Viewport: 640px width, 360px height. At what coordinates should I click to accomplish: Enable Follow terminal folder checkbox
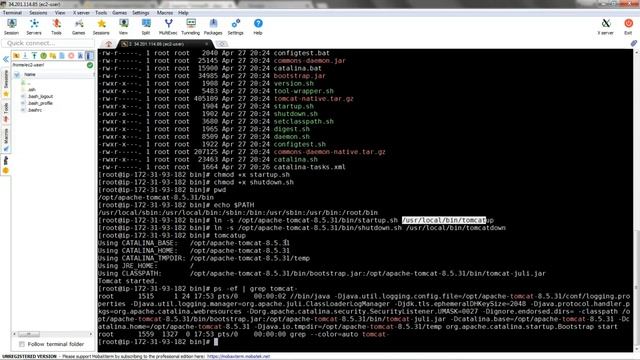22,344
